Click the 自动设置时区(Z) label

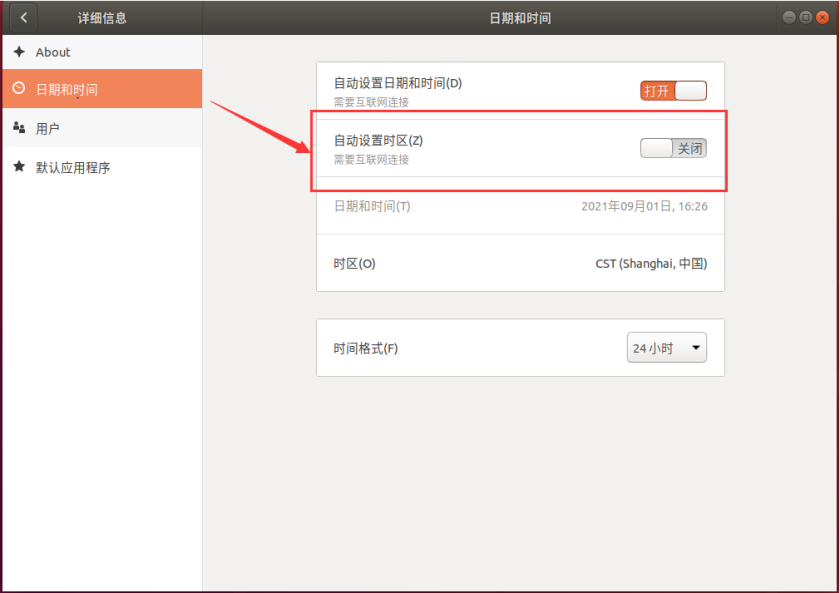tap(378, 140)
